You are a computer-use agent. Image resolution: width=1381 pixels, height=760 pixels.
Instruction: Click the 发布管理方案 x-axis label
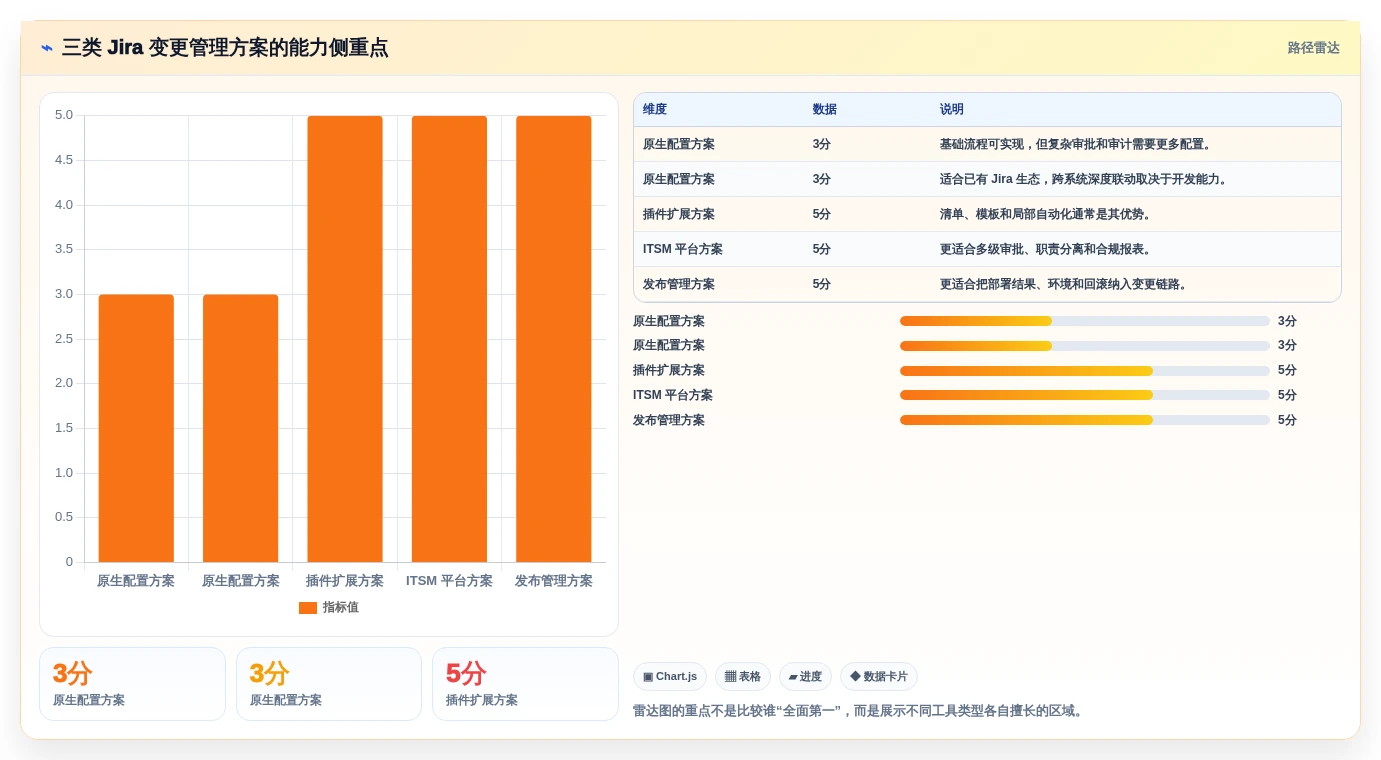554,581
